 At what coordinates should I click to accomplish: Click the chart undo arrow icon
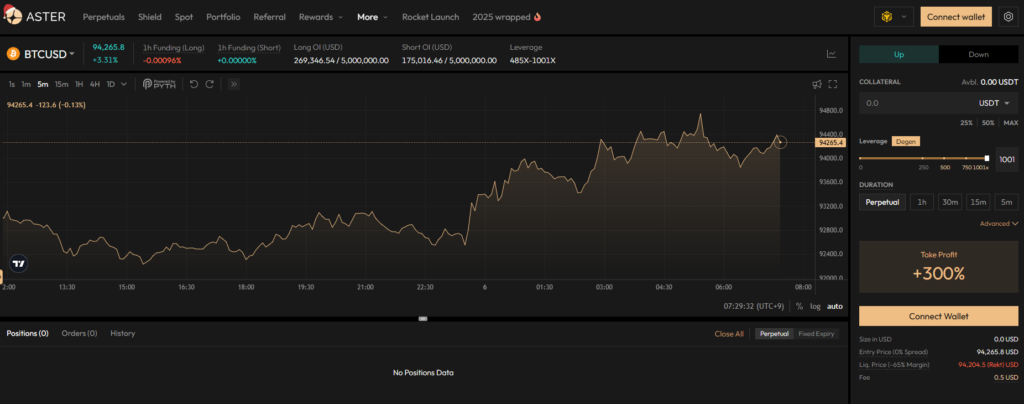click(x=194, y=84)
